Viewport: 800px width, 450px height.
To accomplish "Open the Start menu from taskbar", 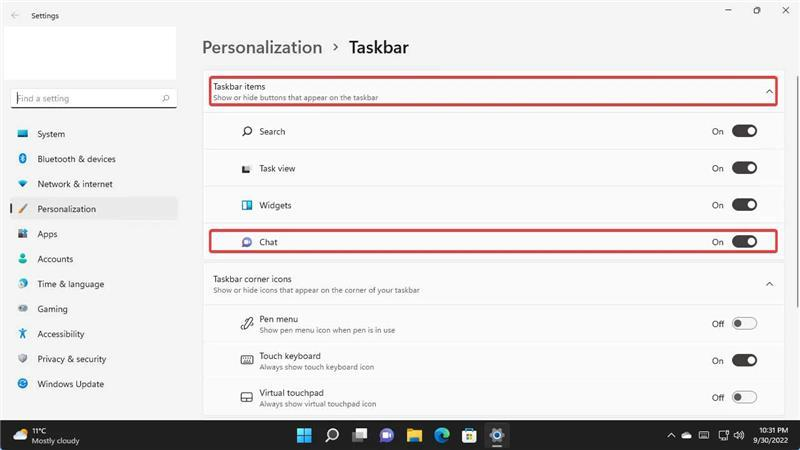I will pyautogui.click(x=304, y=435).
